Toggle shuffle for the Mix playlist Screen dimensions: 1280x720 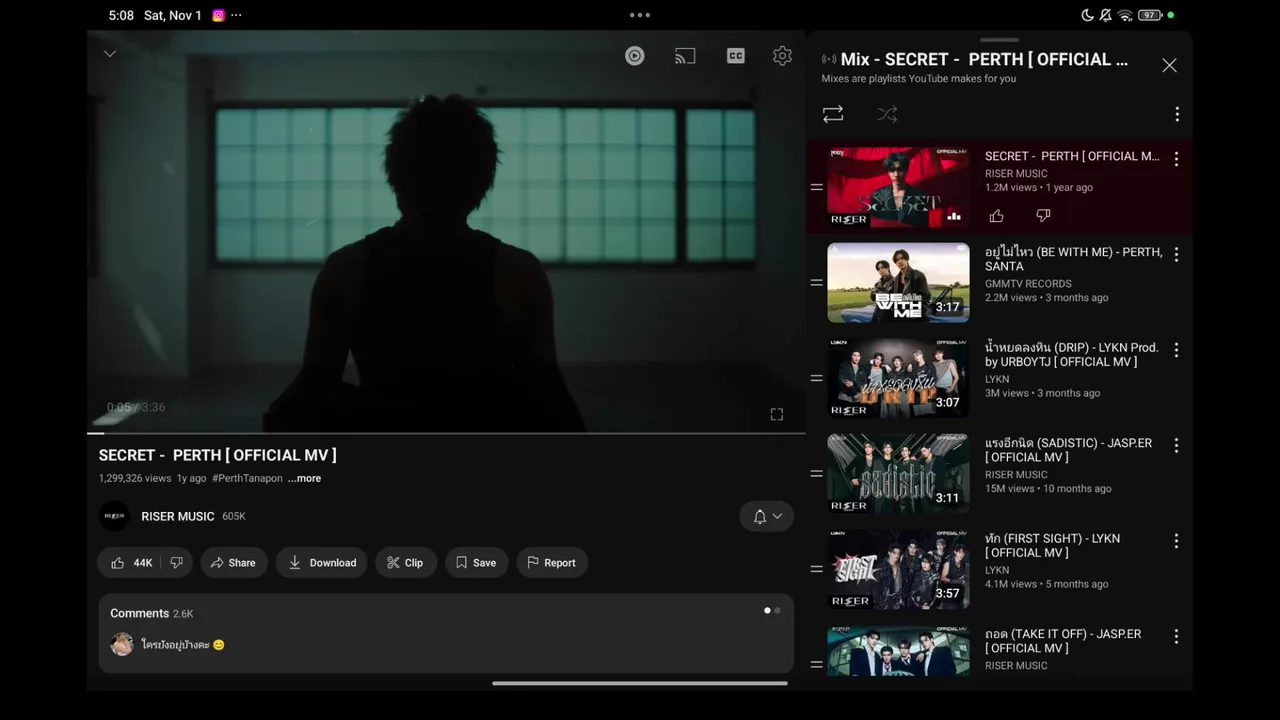887,115
